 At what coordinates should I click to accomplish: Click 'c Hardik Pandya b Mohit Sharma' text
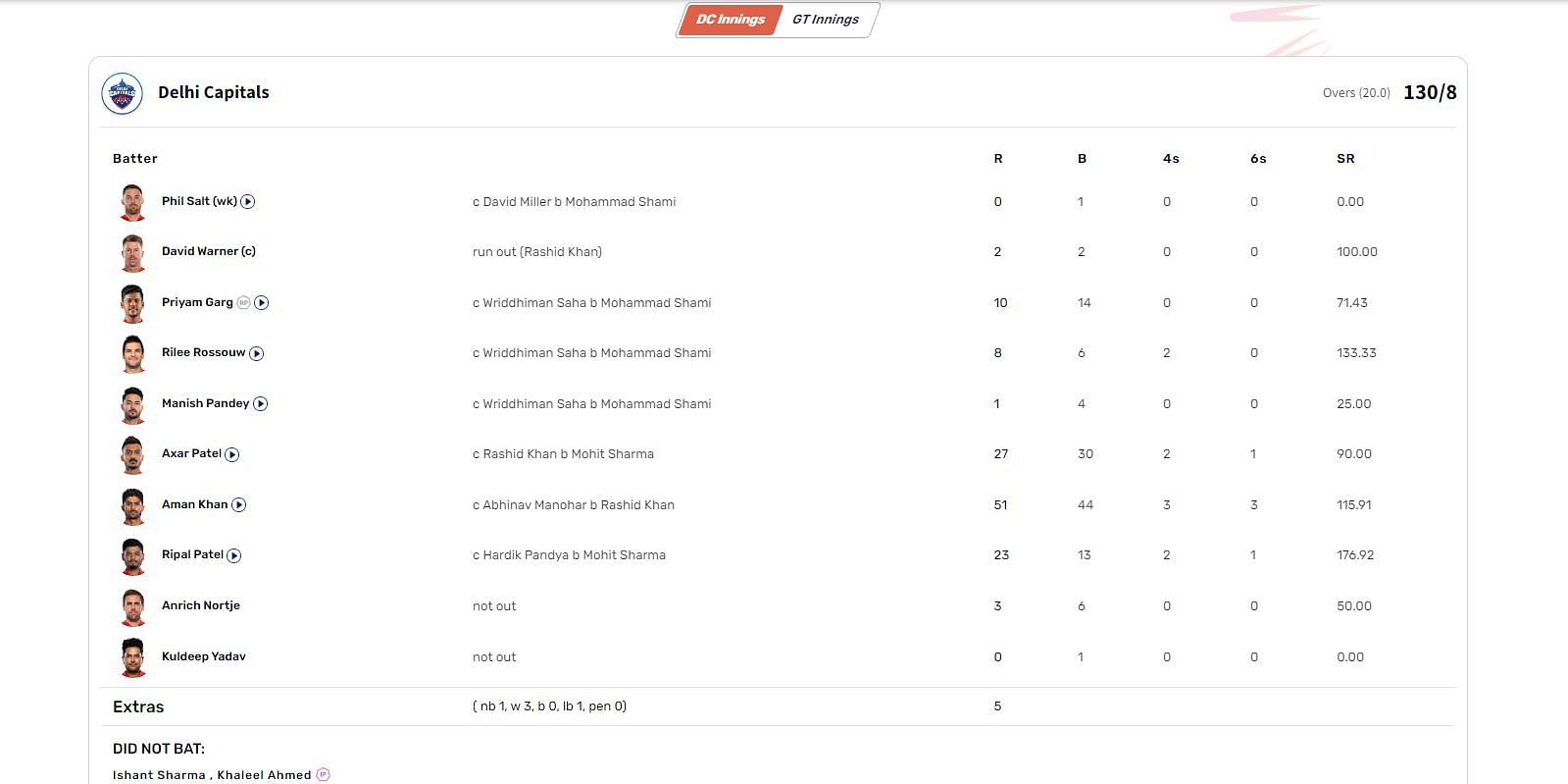(x=569, y=555)
